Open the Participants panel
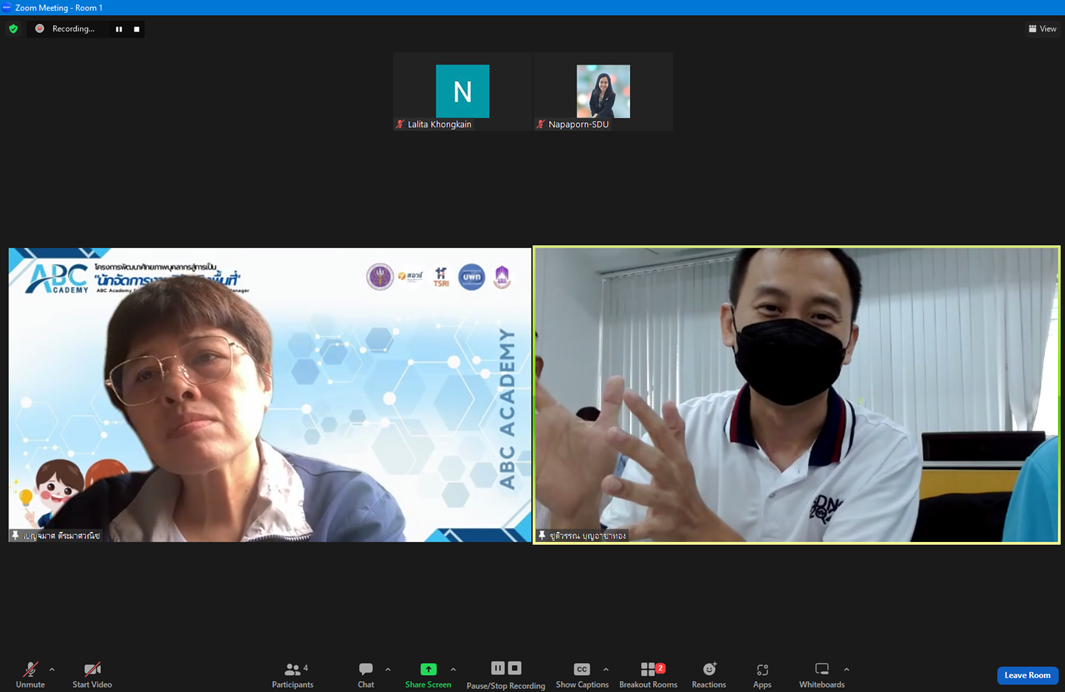 pyautogui.click(x=292, y=674)
